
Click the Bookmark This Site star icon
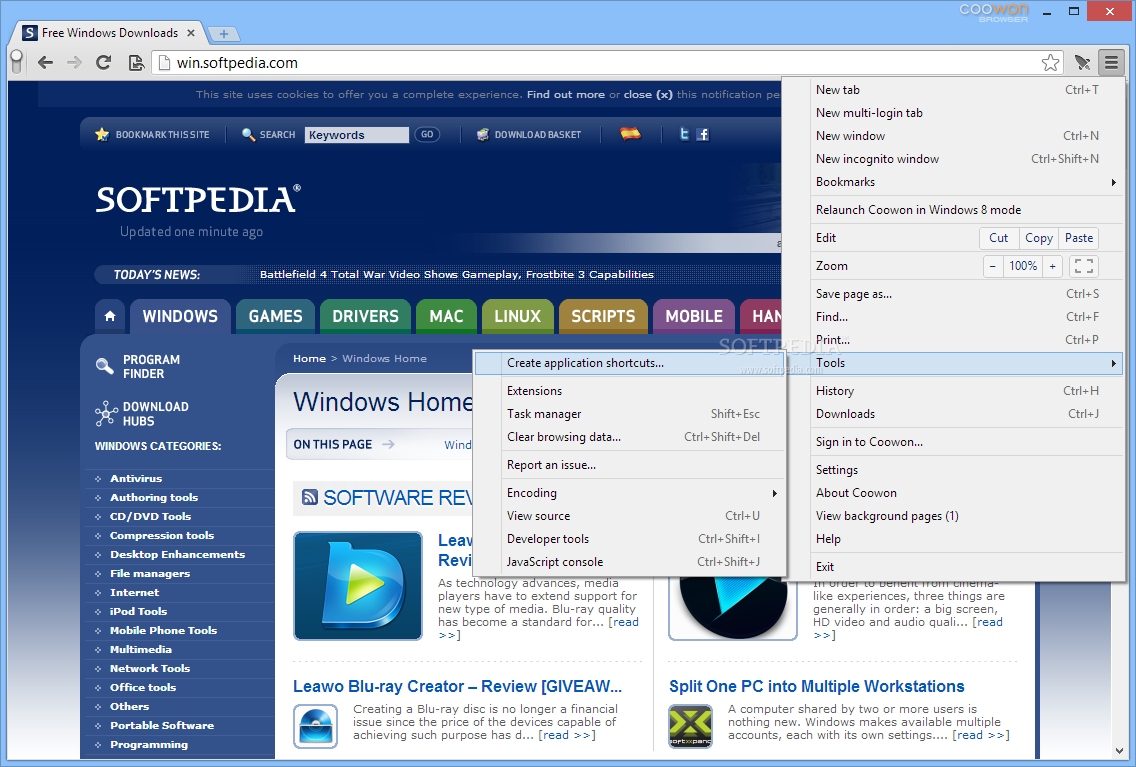click(102, 134)
